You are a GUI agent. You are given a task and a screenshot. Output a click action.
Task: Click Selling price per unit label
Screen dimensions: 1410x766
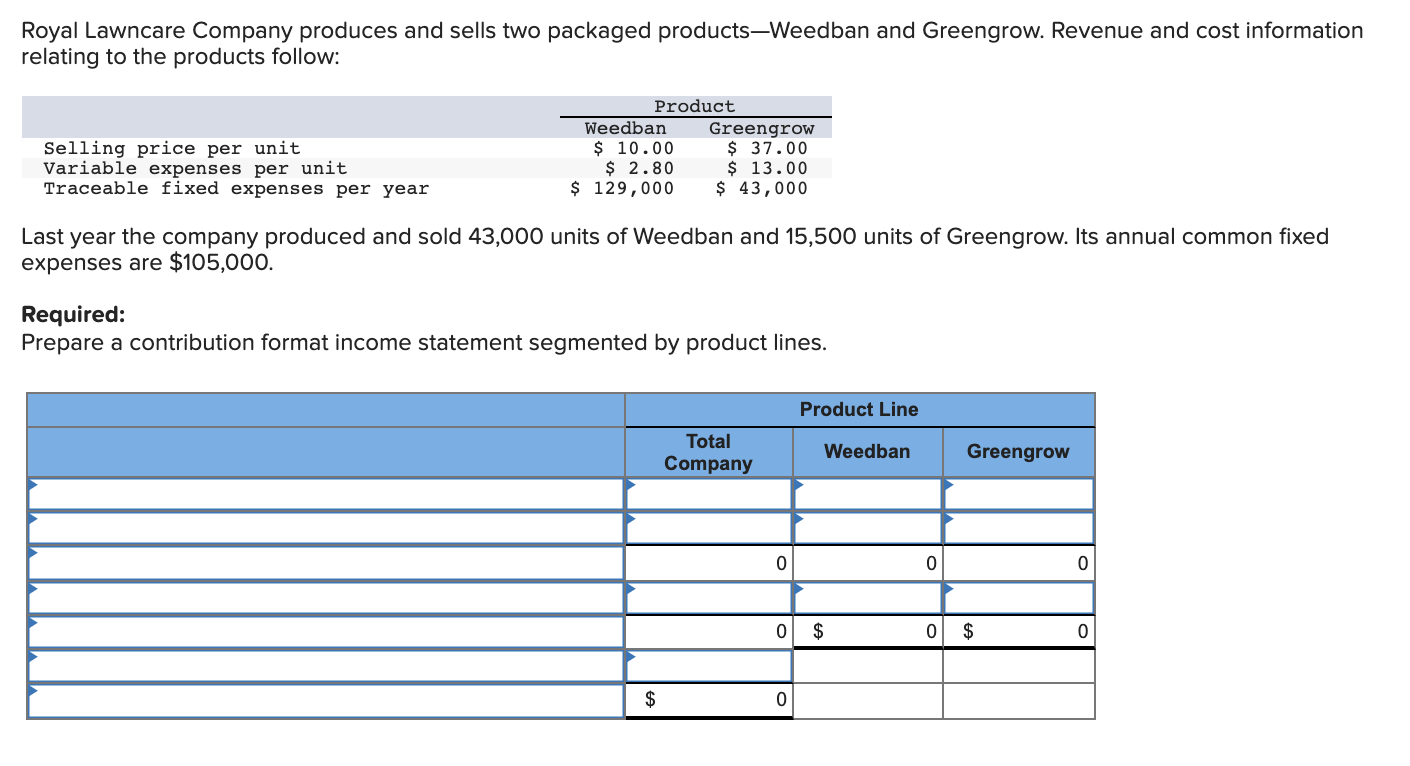[172, 149]
